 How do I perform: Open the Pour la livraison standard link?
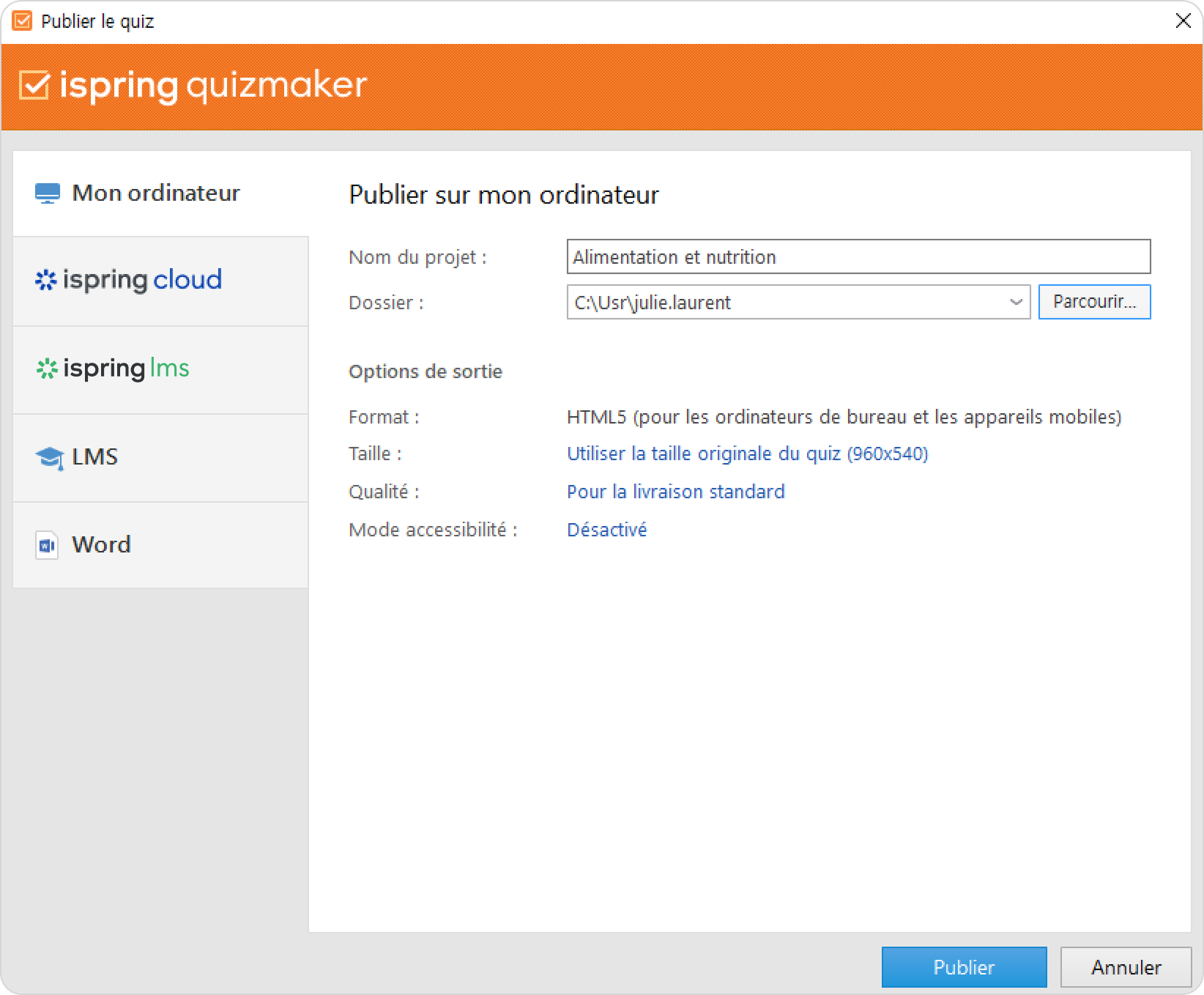coord(675,492)
